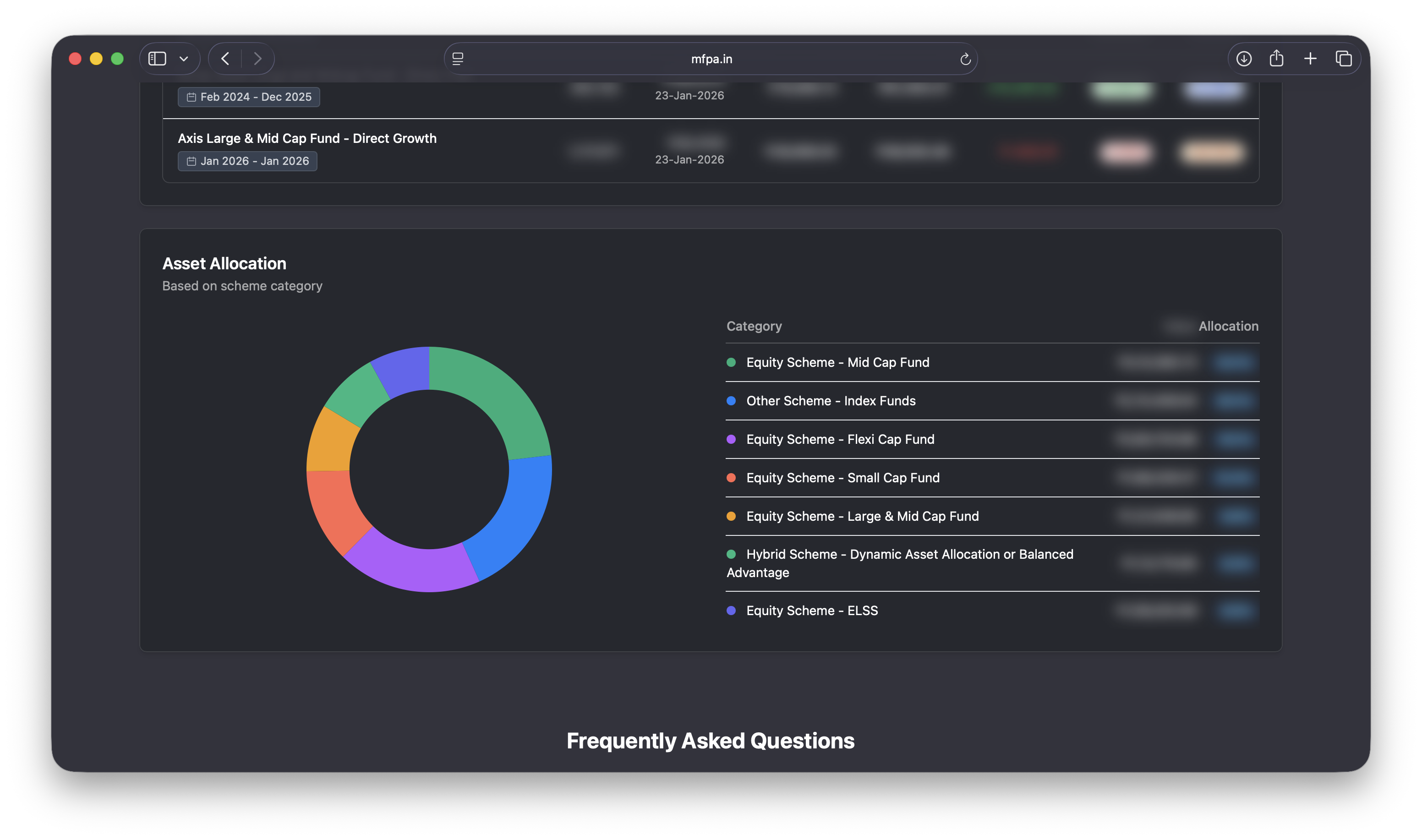Open Axis Large & Mid Cap Fund details
Image resolution: width=1422 pixels, height=840 pixels.
(x=306, y=137)
